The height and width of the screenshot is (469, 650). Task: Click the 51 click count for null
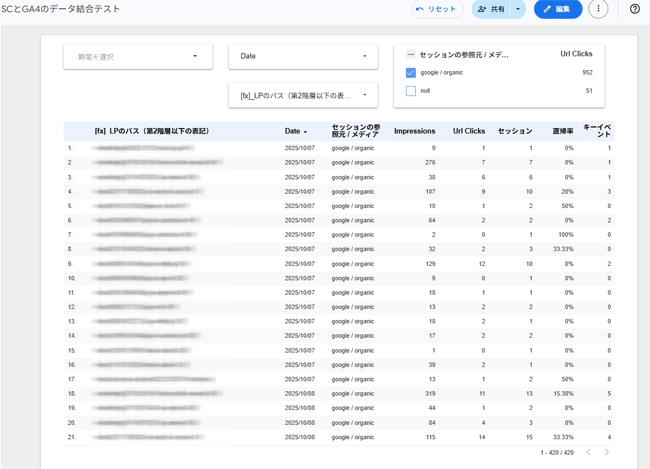click(589, 91)
